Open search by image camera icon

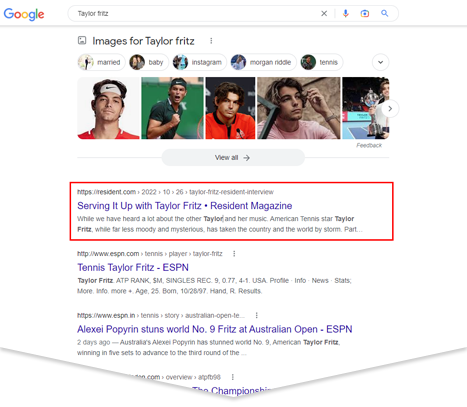pyautogui.click(x=365, y=14)
